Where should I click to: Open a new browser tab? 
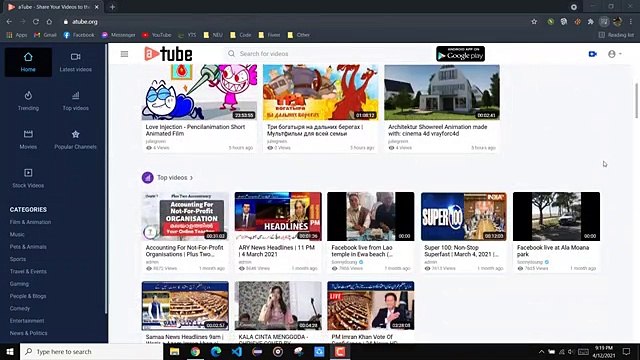112,7
